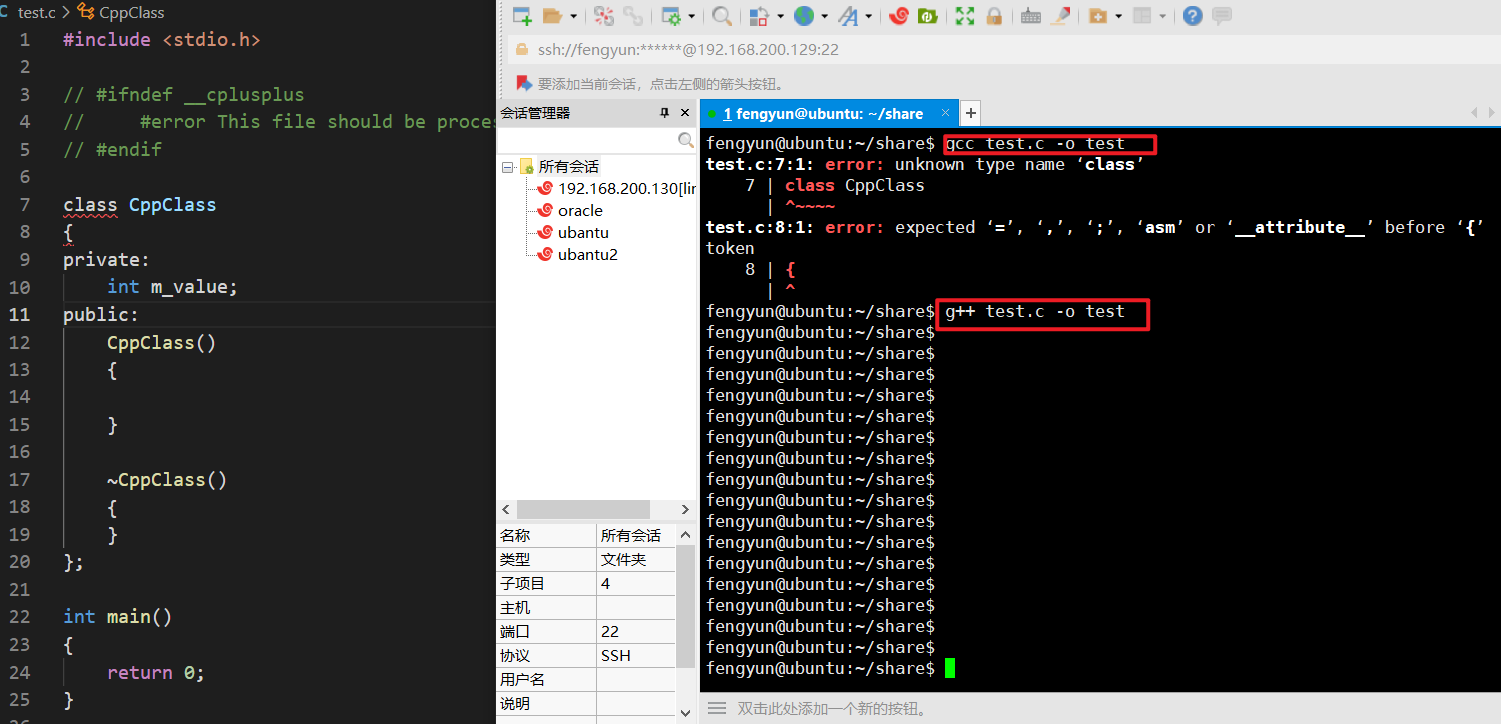Click the reconnect chain-link icon
Viewport: 1501px width, 724px height.
pos(632,16)
